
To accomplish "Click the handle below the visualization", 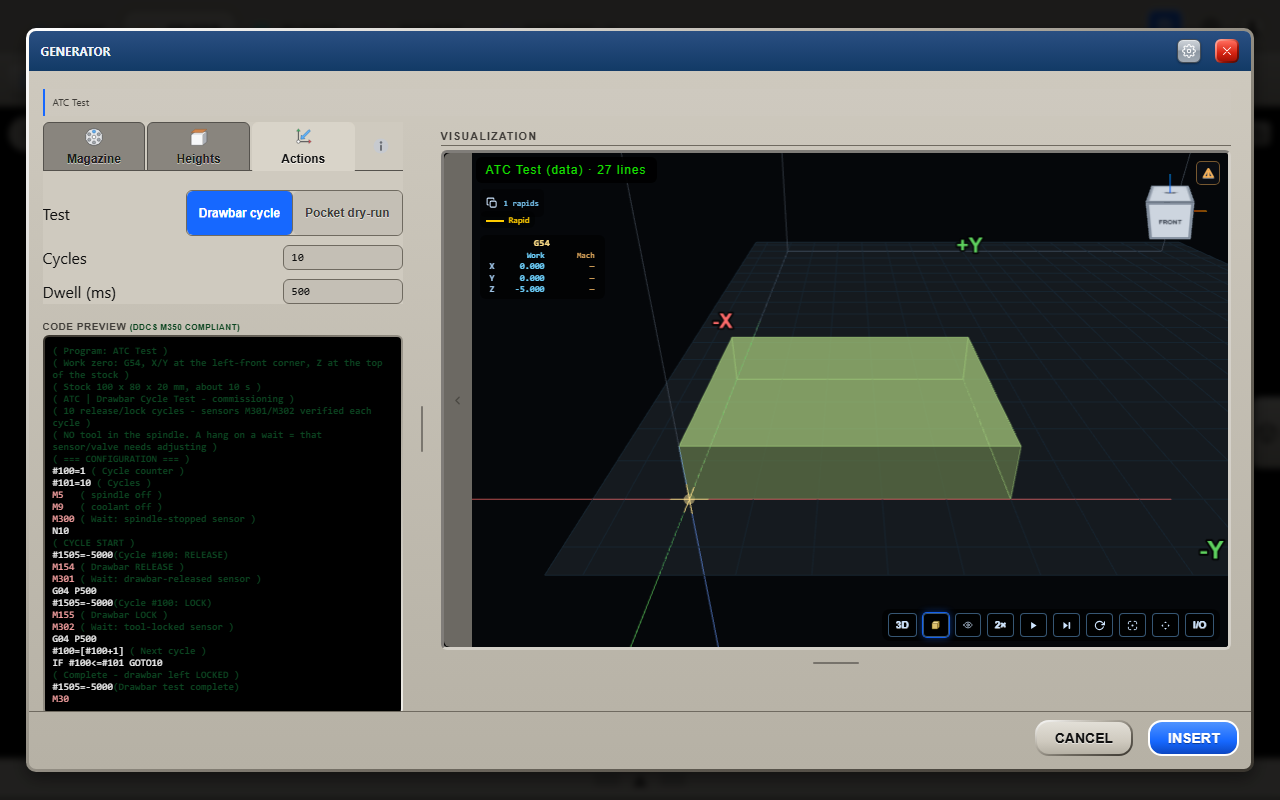I will click(x=836, y=662).
